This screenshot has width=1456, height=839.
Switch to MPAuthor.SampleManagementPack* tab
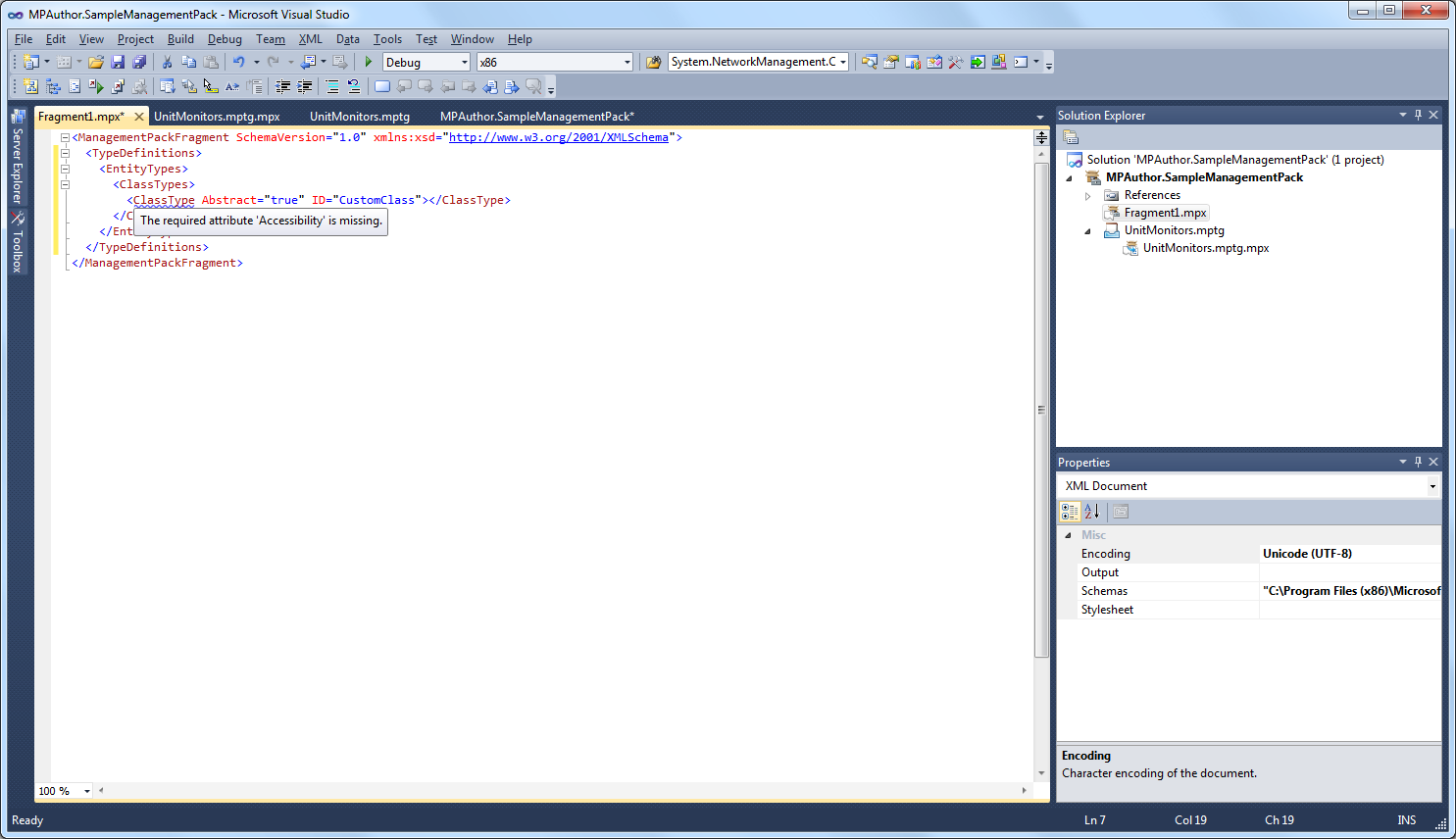pyautogui.click(x=537, y=117)
